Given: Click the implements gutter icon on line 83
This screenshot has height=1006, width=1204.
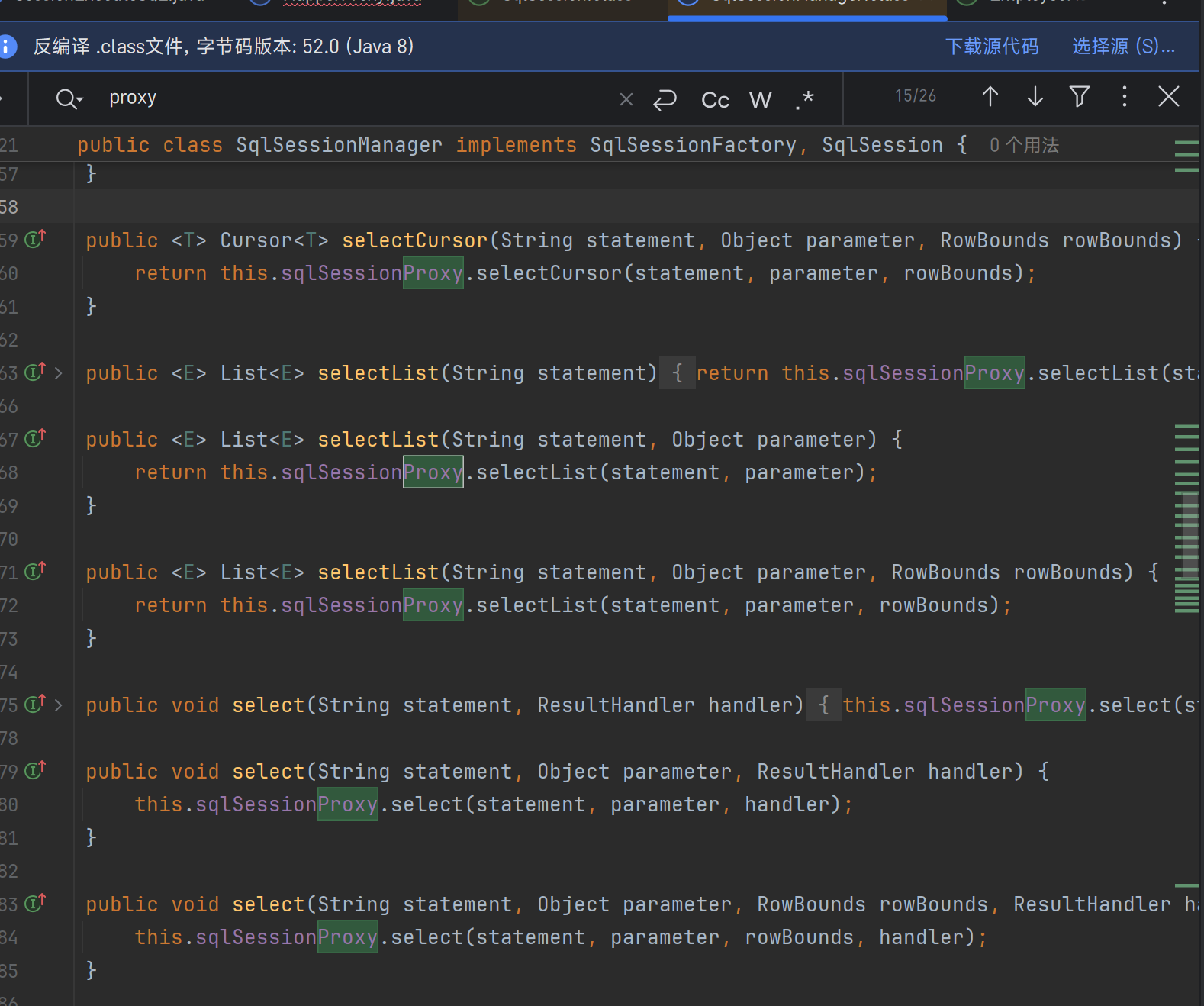Looking at the screenshot, I should (35, 903).
